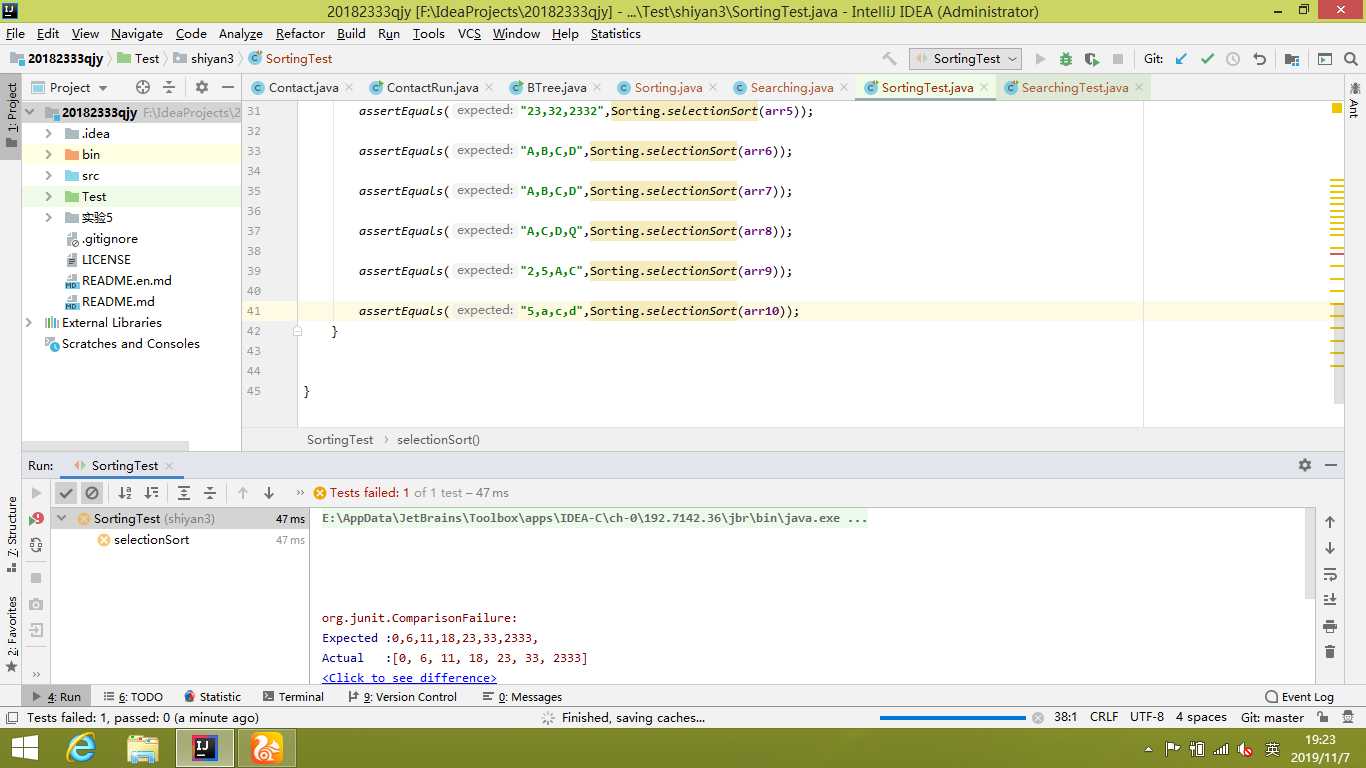Open Run panel settings gear
The height and width of the screenshot is (768, 1366).
pyautogui.click(x=1304, y=465)
